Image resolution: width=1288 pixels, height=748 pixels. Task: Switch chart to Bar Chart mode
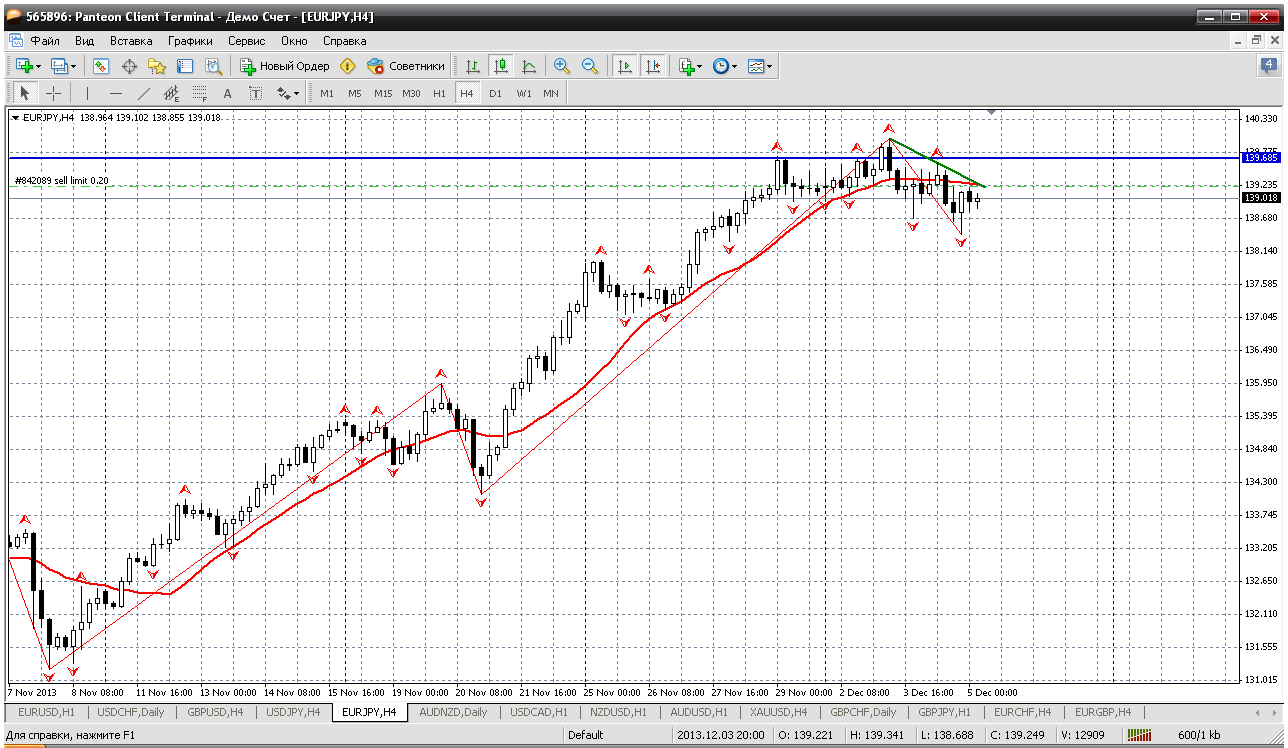(x=473, y=66)
